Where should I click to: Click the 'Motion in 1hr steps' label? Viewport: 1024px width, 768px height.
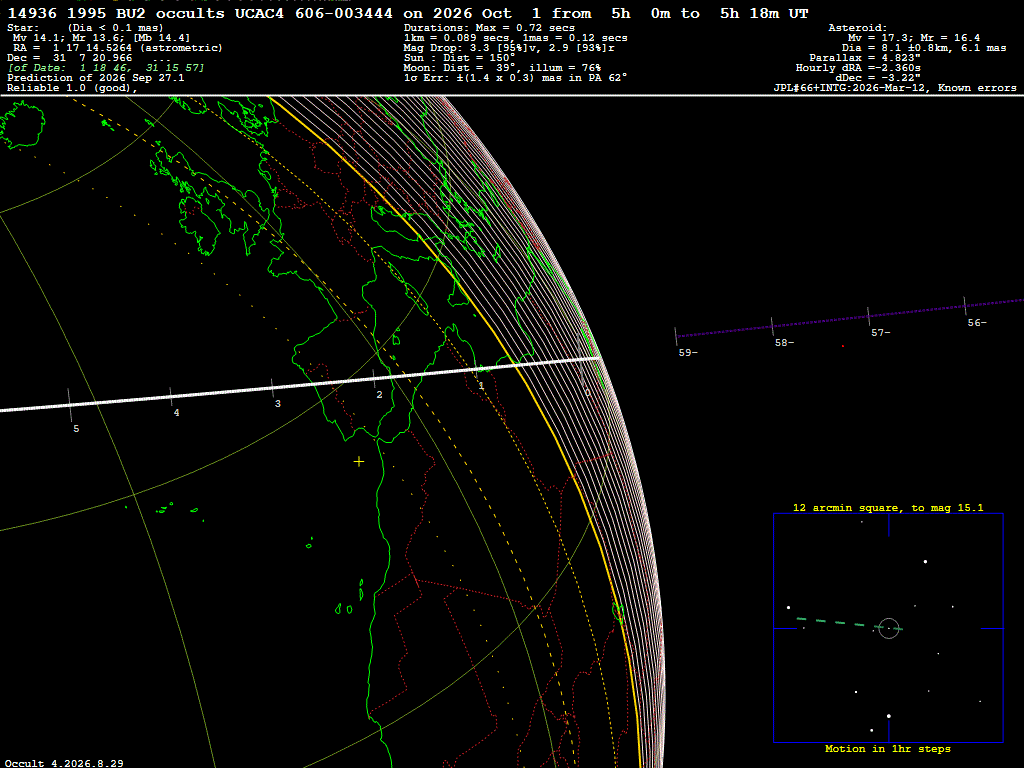[x=888, y=749]
